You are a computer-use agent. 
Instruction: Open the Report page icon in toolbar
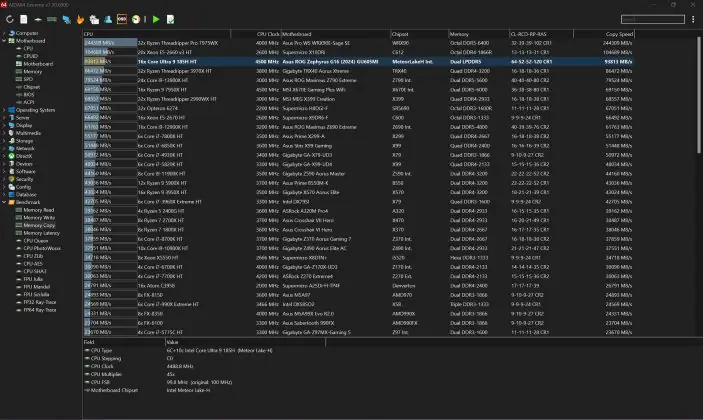[x=24, y=19]
